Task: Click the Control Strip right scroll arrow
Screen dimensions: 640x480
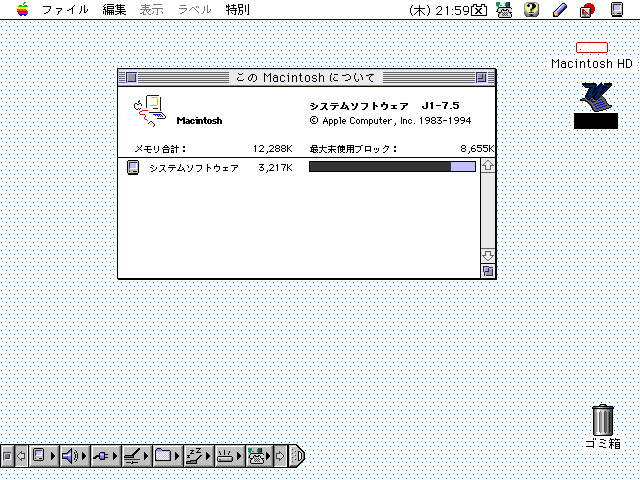Action: click(280, 456)
